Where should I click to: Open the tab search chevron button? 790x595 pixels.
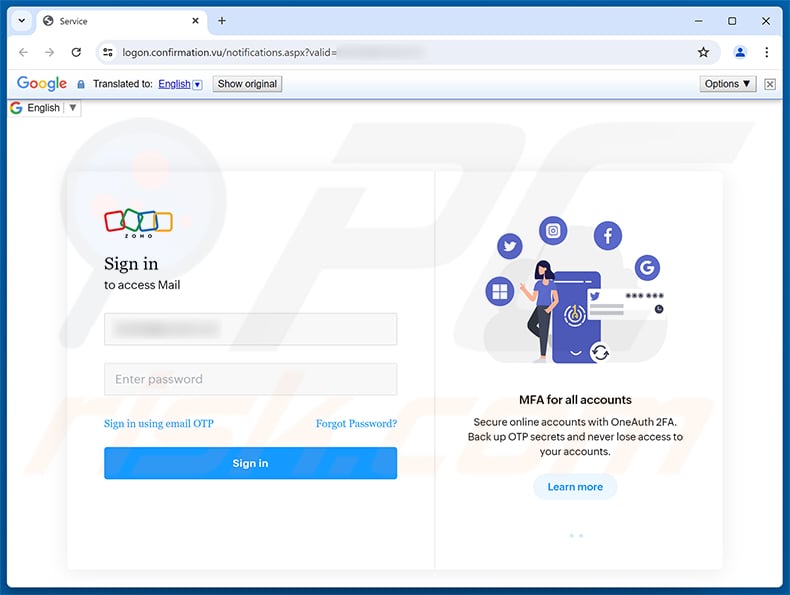click(22, 21)
